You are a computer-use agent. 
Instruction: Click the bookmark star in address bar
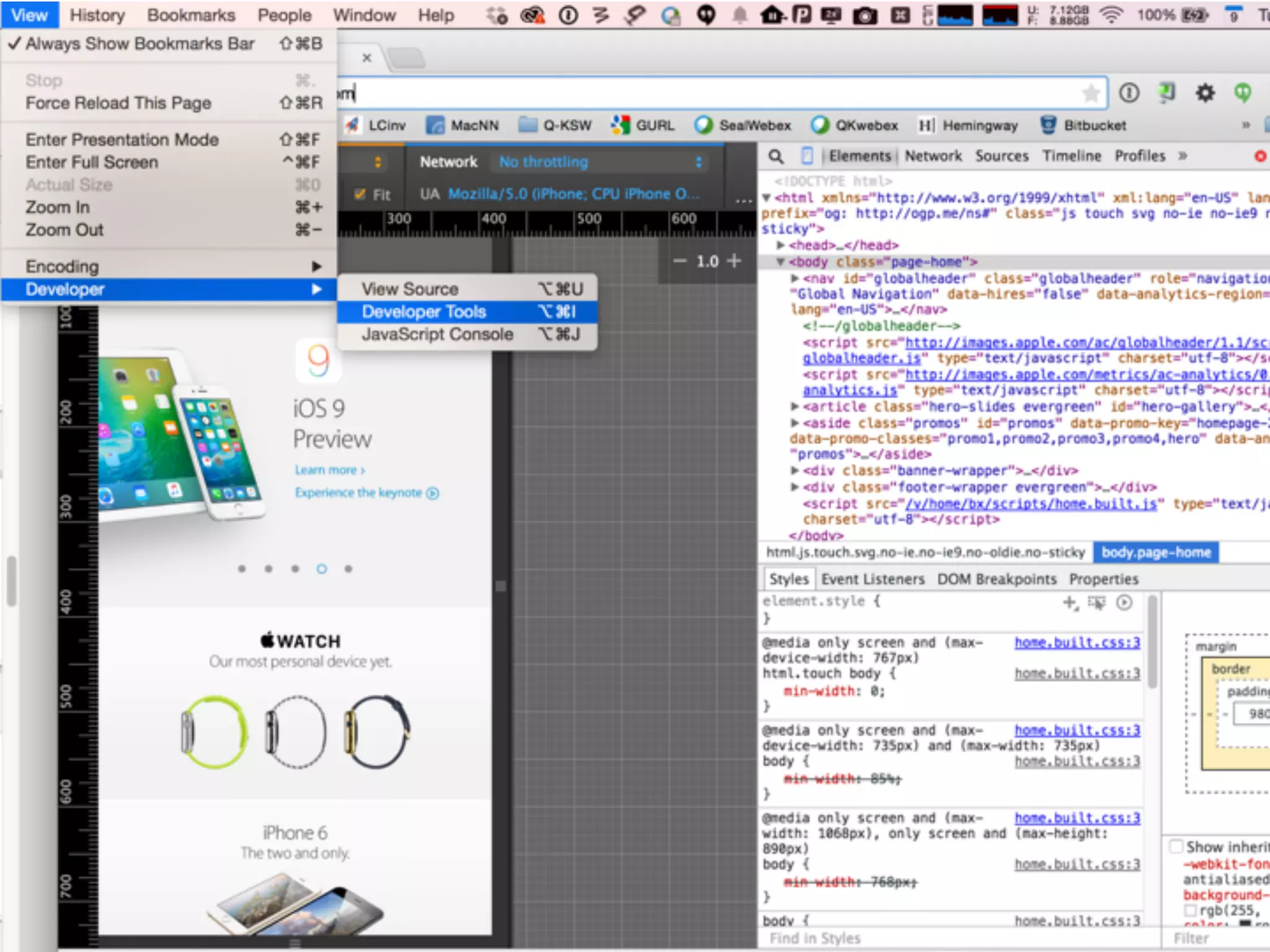1091,94
